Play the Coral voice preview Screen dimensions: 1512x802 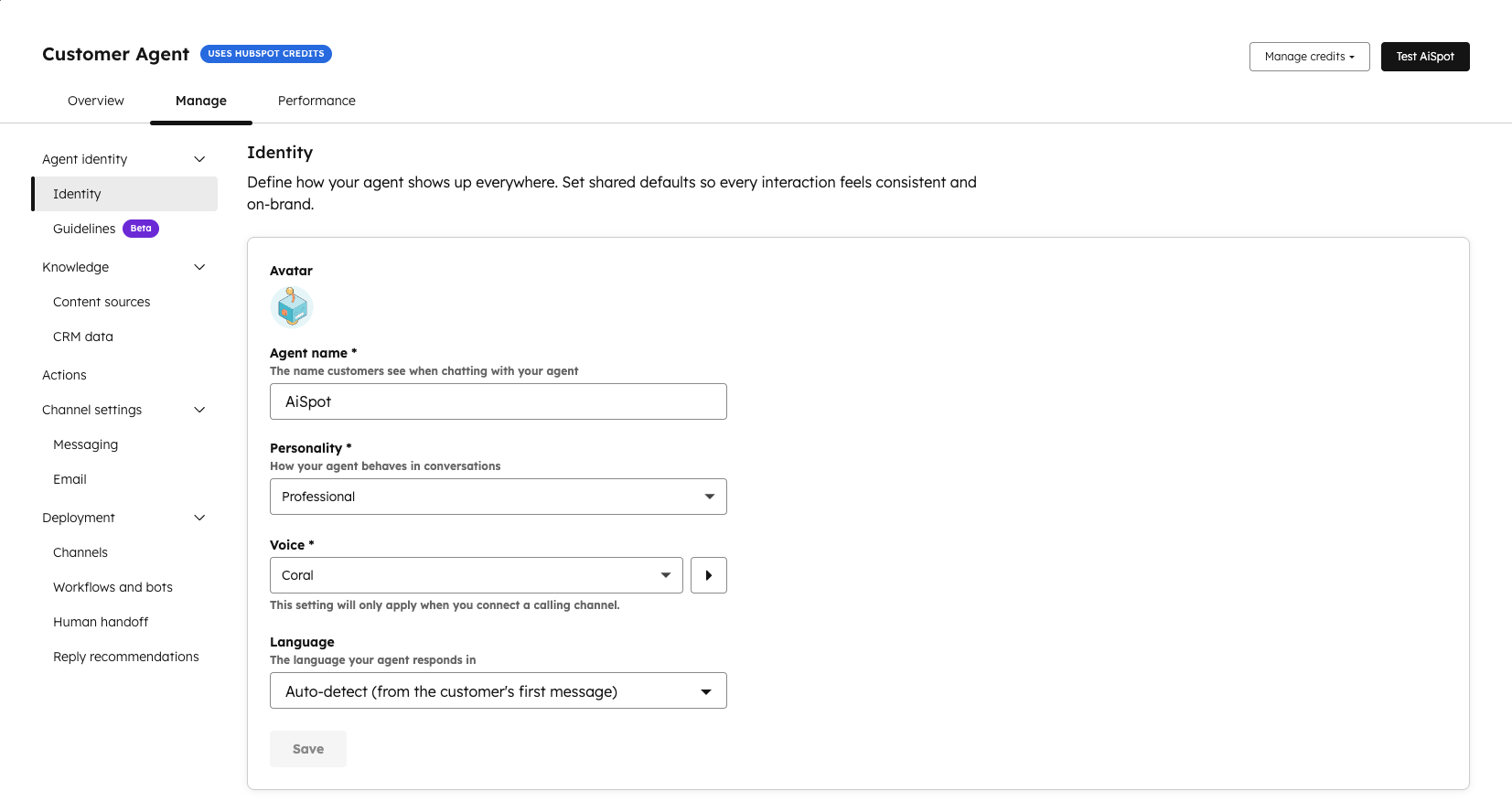708,575
